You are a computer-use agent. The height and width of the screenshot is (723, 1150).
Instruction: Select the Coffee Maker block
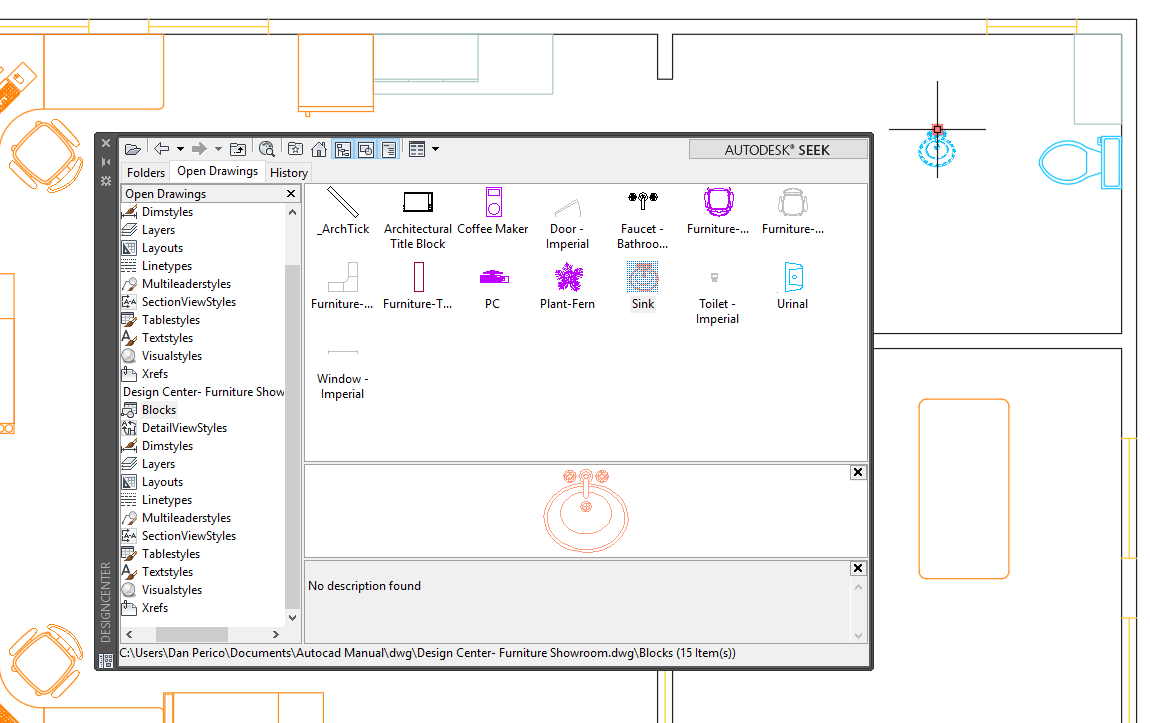pos(493,202)
